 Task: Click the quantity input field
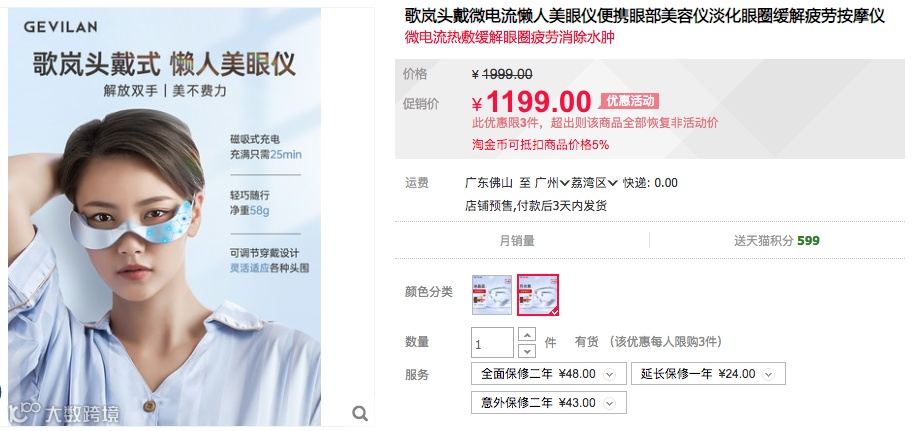click(492, 342)
